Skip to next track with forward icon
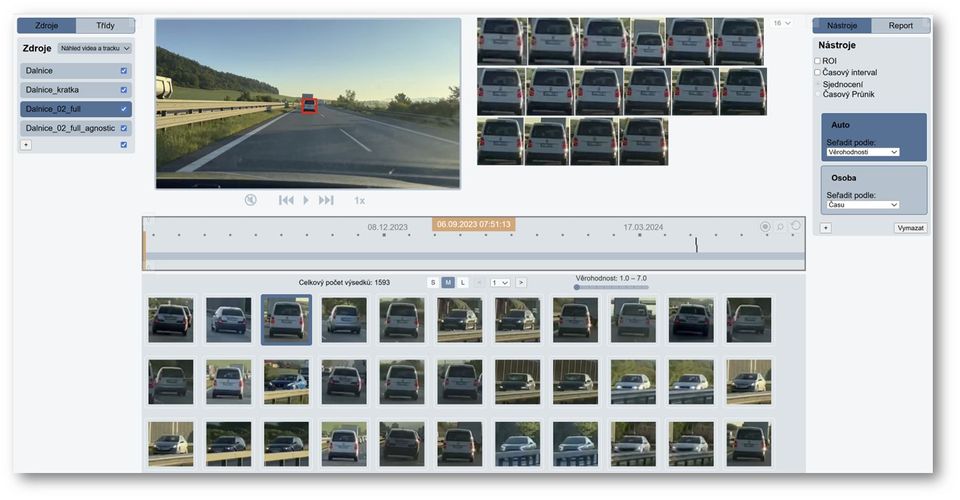 326,200
